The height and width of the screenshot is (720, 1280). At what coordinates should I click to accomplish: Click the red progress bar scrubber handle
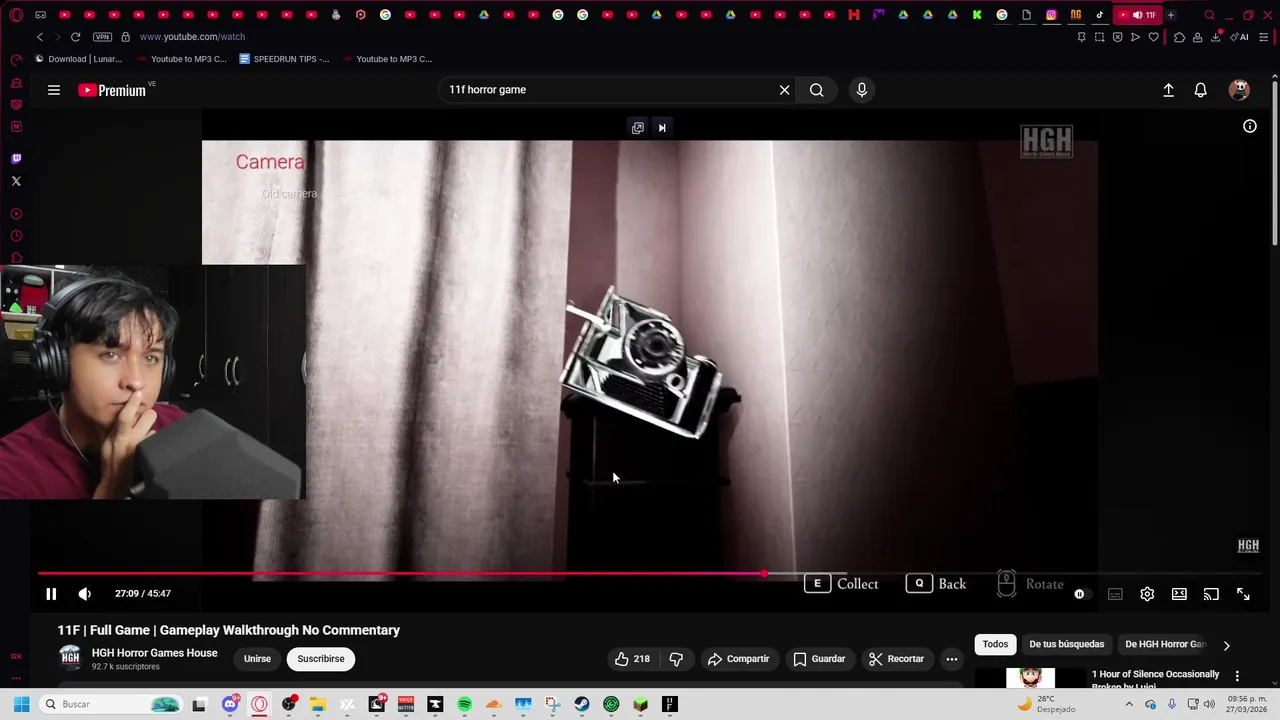coord(764,574)
